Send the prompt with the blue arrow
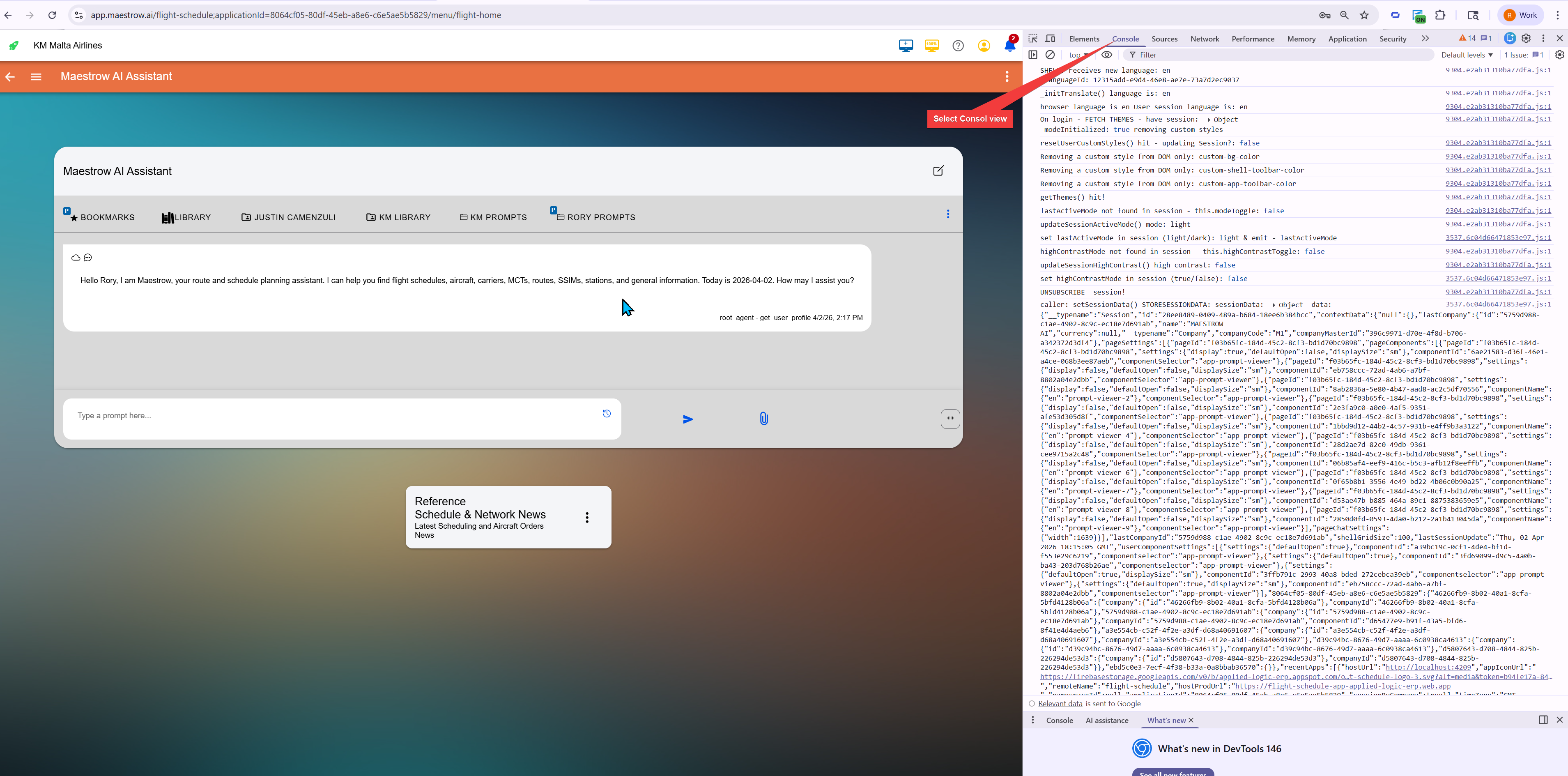 pyautogui.click(x=688, y=419)
